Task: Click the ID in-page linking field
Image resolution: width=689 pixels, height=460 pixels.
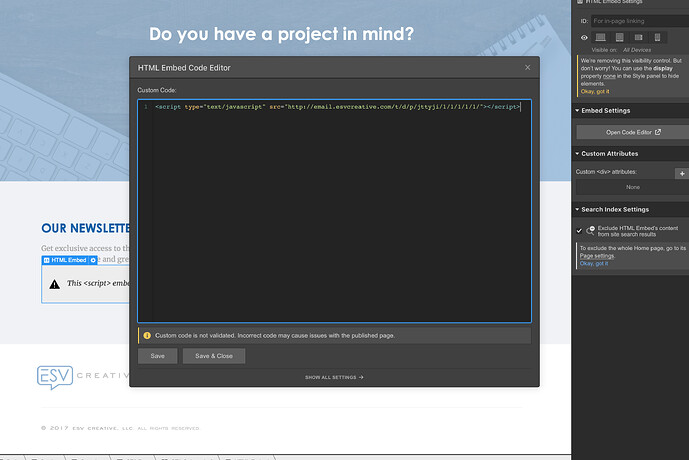Action: click(640, 21)
